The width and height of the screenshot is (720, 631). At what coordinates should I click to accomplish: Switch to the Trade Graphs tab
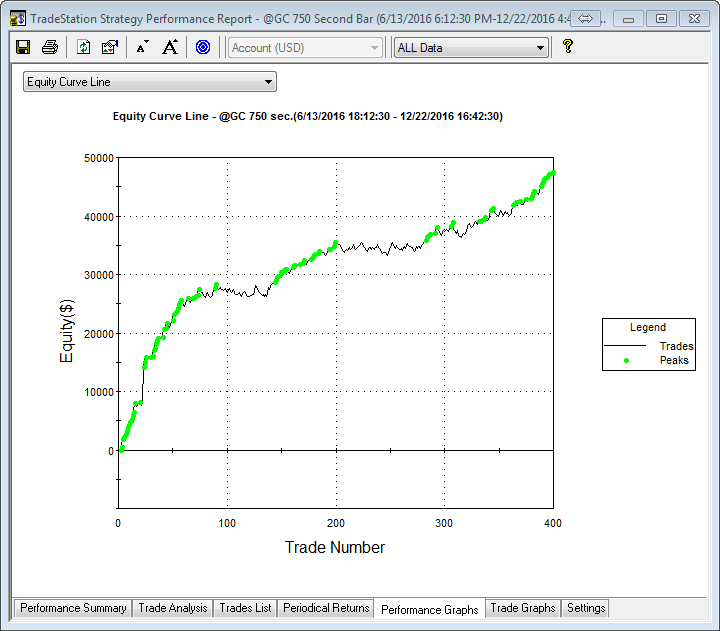click(522, 608)
